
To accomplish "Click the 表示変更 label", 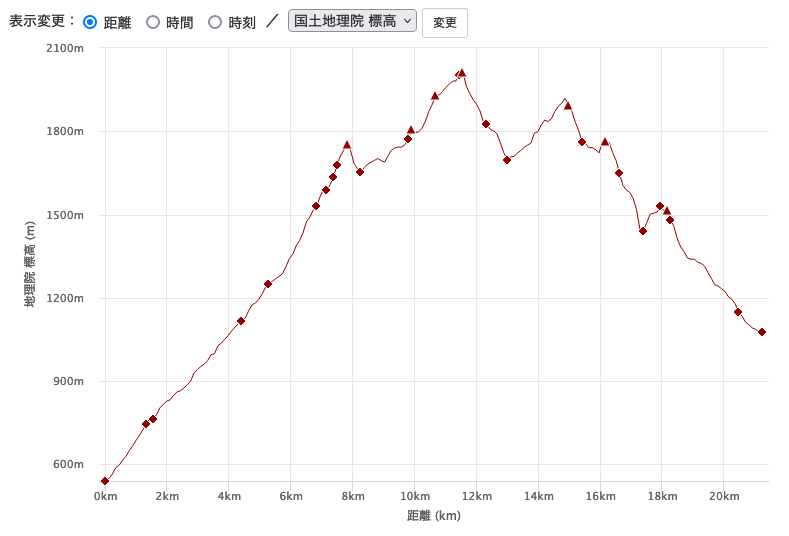I will click(x=42, y=21).
